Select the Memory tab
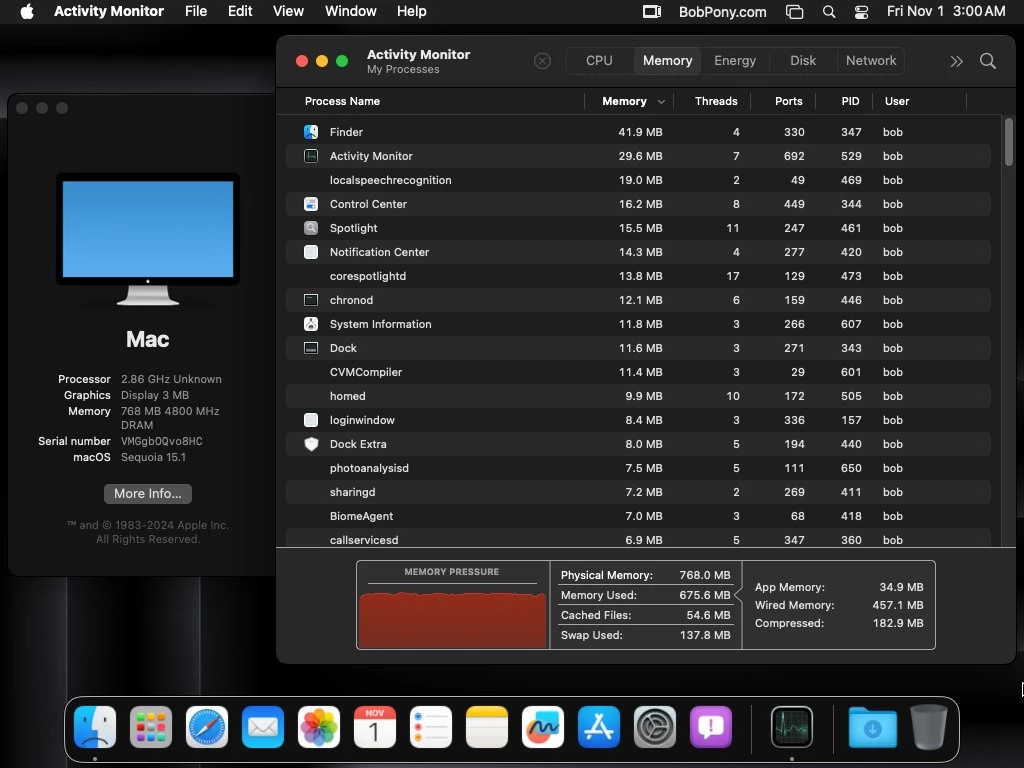The height and width of the screenshot is (768, 1024). click(667, 61)
